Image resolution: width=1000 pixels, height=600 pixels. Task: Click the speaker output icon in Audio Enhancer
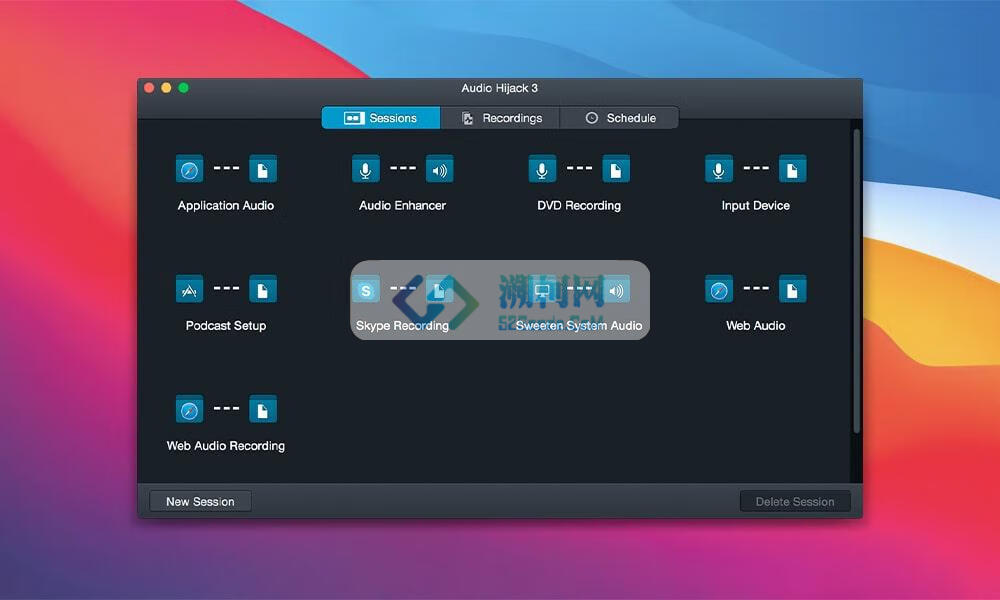tap(439, 170)
